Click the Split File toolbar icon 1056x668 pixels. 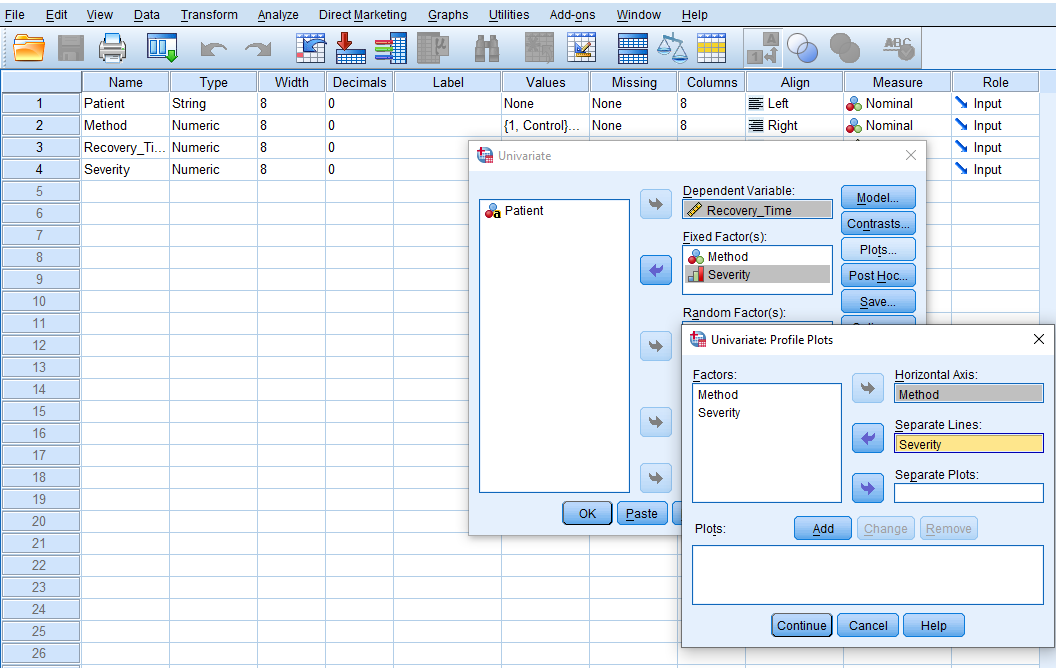tap(632, 48)
